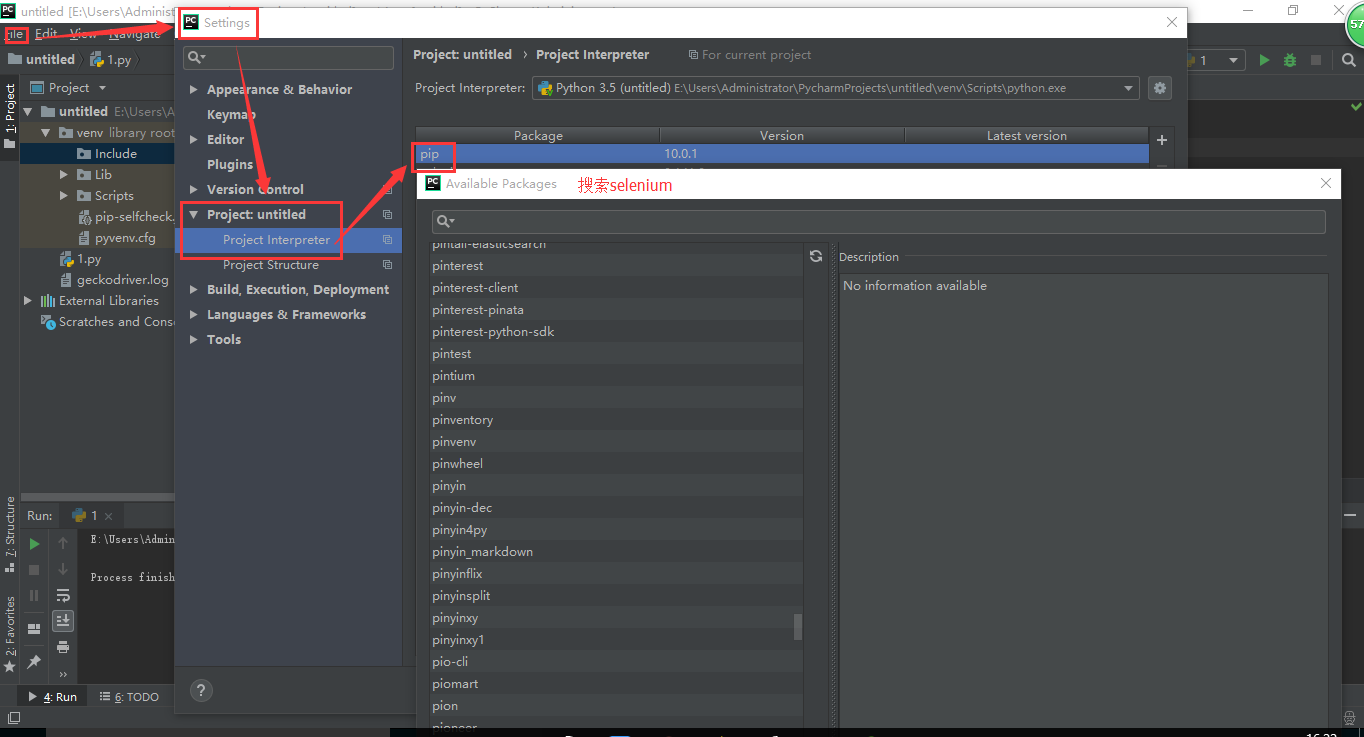The height and width of the screenshot is (737, 1364).
Task: Toggle scroll-to-end icon in Run panel
Action: click(x=63, y=621)
